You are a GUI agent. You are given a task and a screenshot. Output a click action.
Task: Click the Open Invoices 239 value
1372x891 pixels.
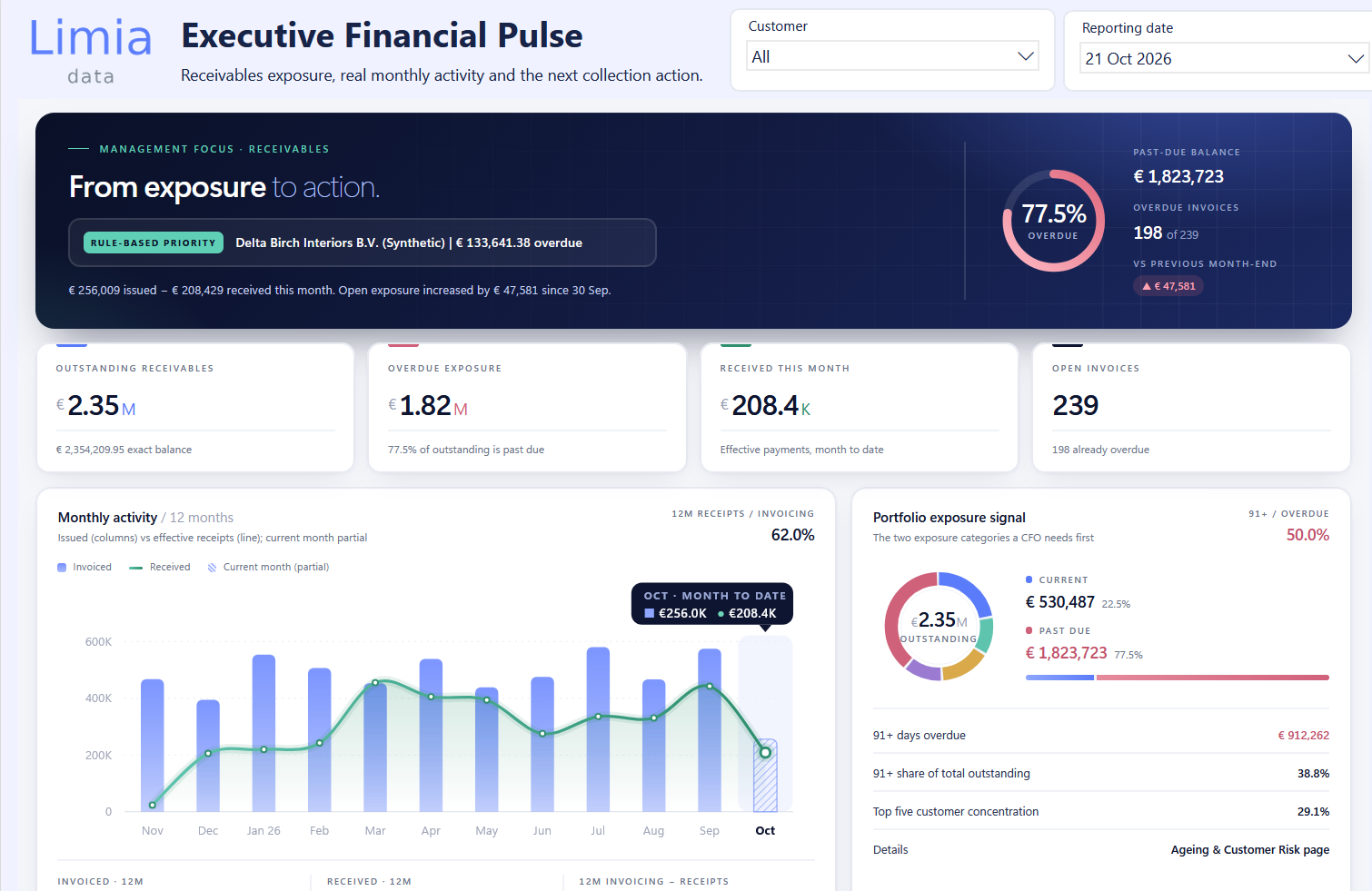click(1076, 405)
